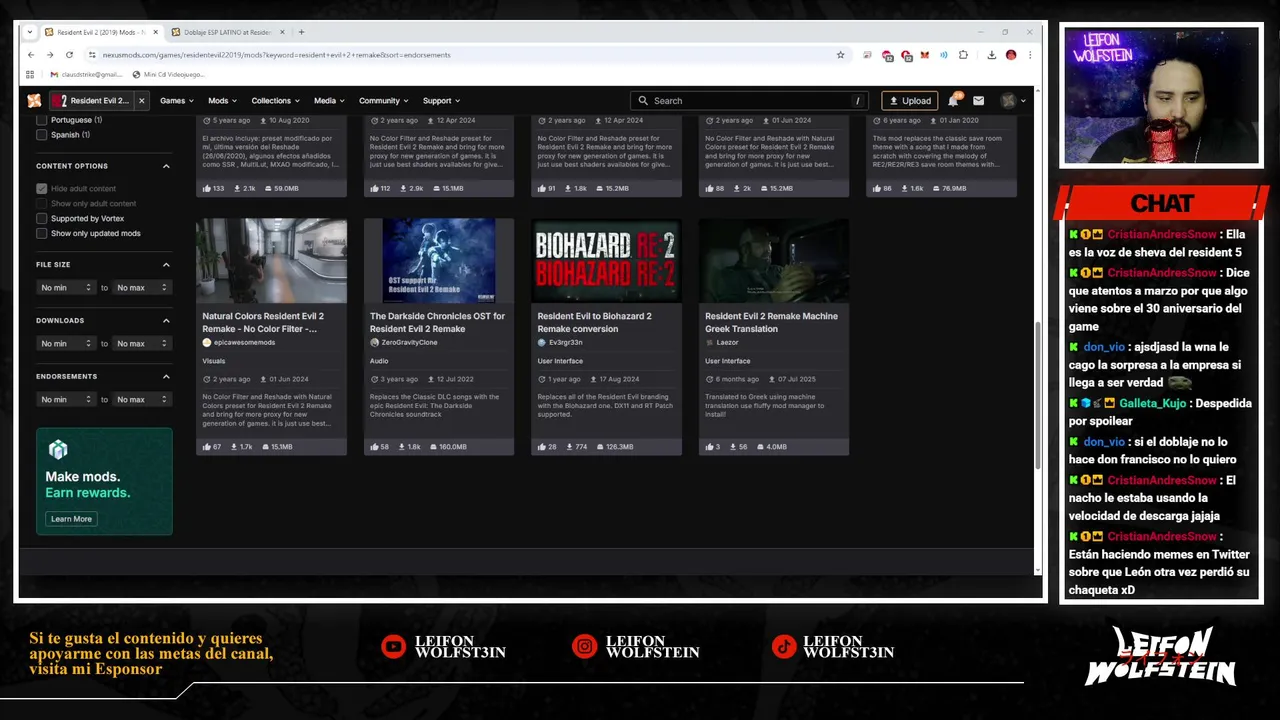This screenshot has width=1280, height=720.
Task: Collapse the Content Options section
Action: click(166, 166)
